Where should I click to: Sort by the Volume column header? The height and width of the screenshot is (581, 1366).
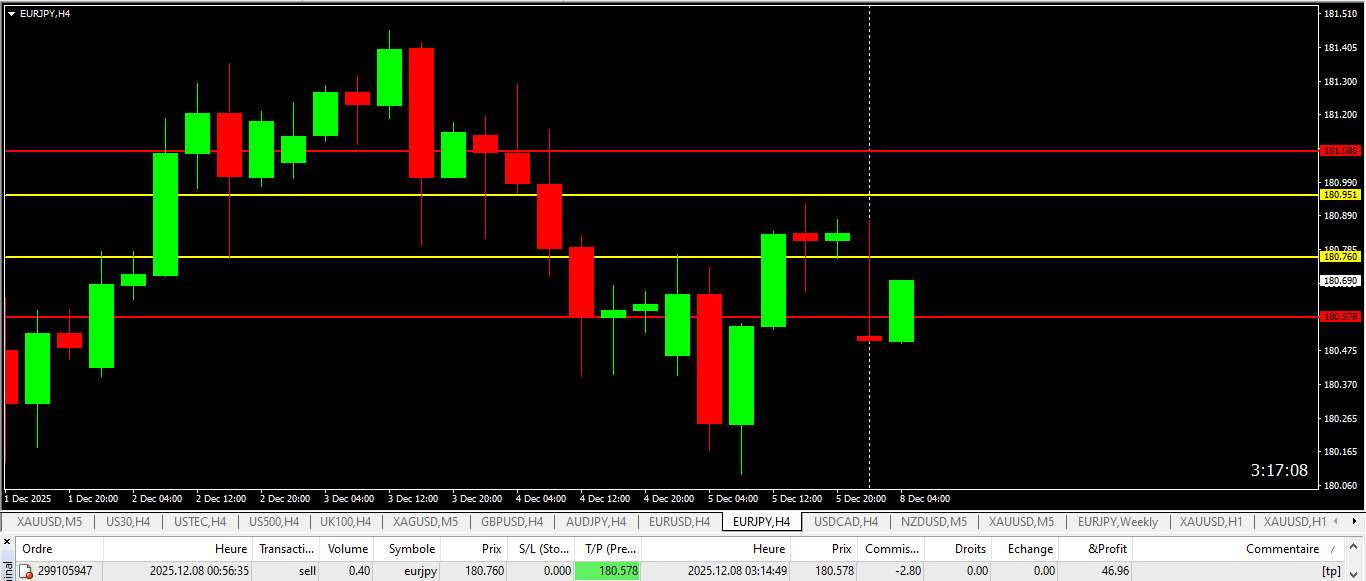(348, 549)
